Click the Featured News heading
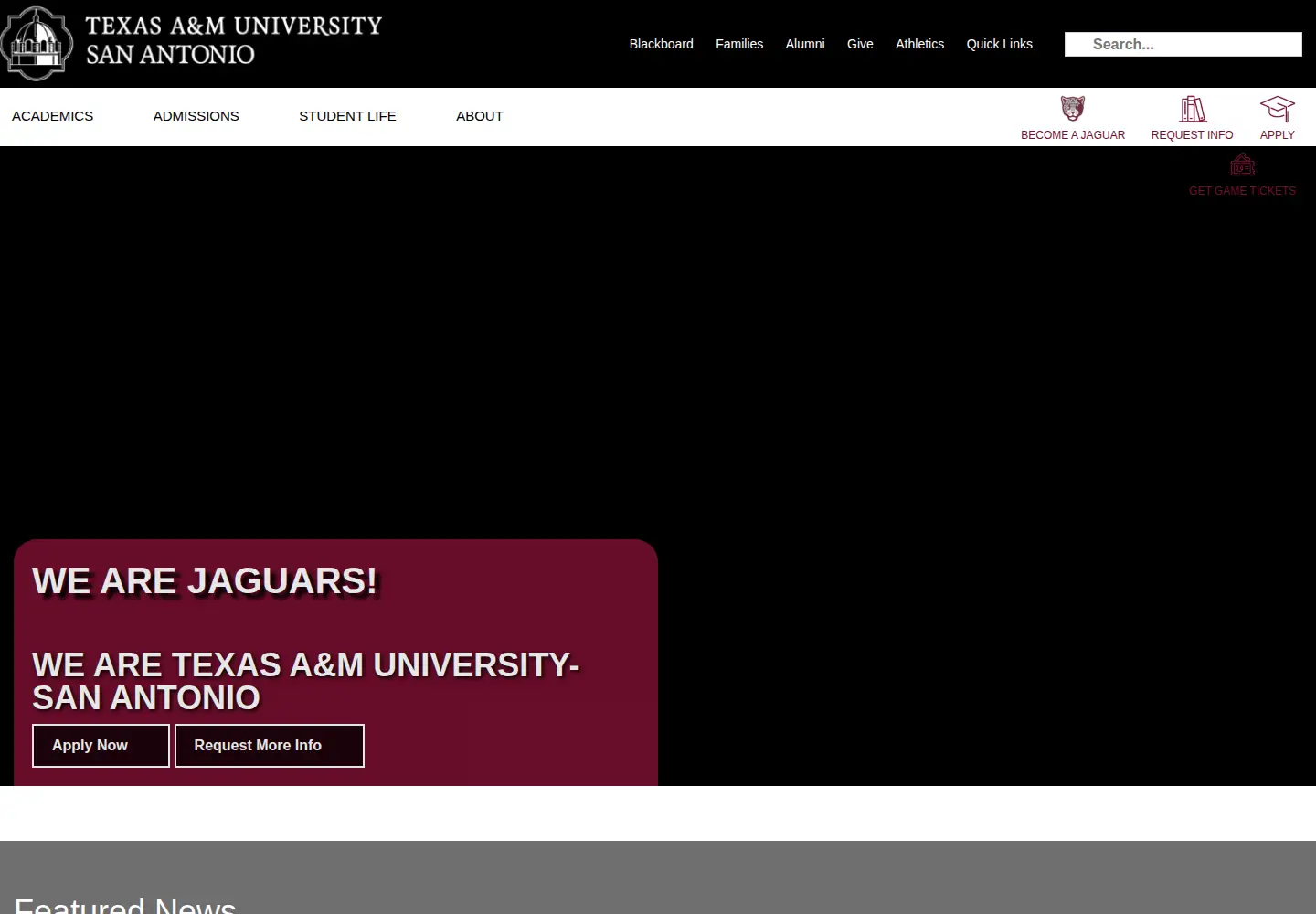 (125, 905)
